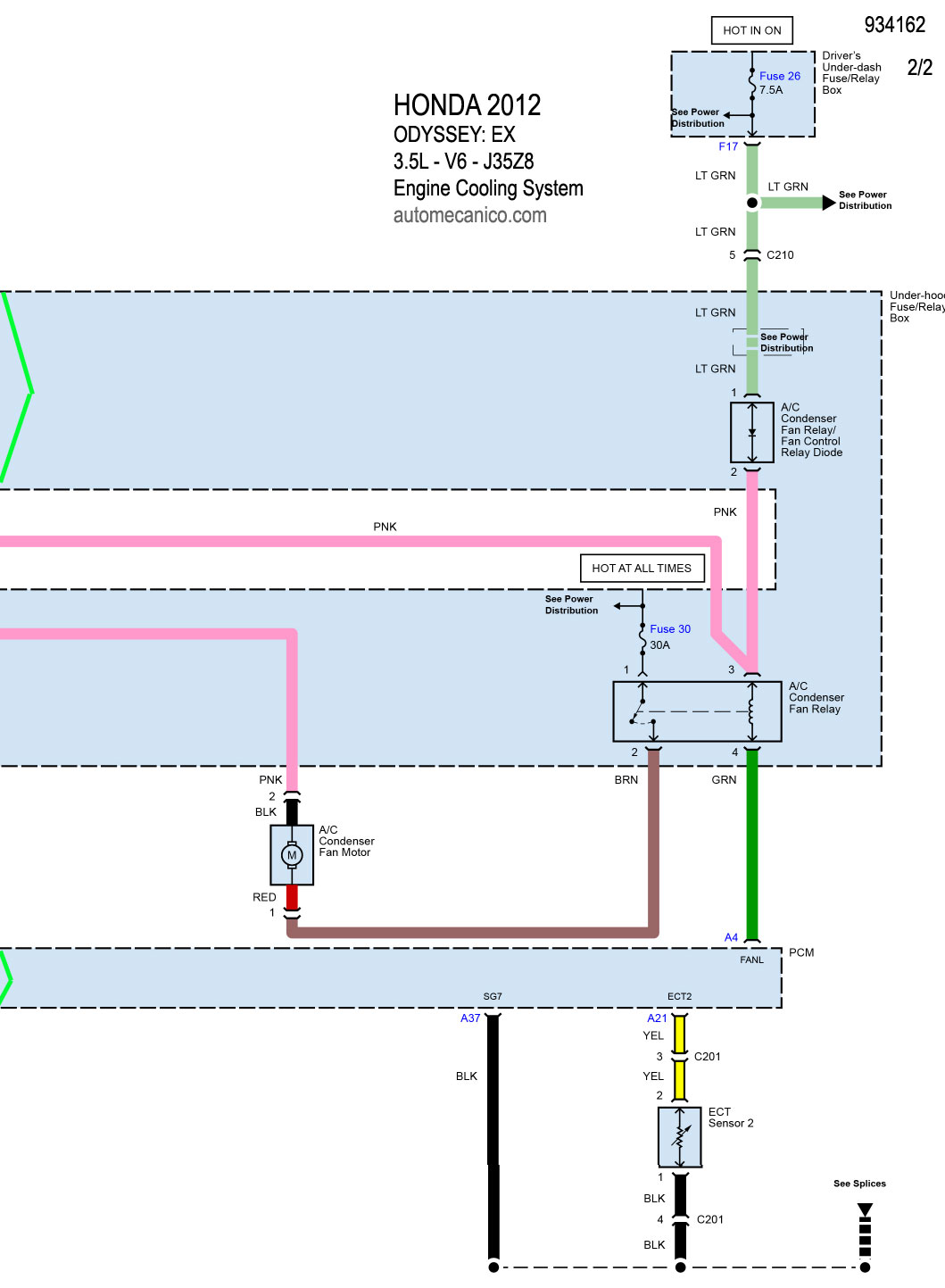Image resolution: width=945 pixels, height=1288 pixels.
Task: Click the 7.5A rating text
Action: pos(771,90)
